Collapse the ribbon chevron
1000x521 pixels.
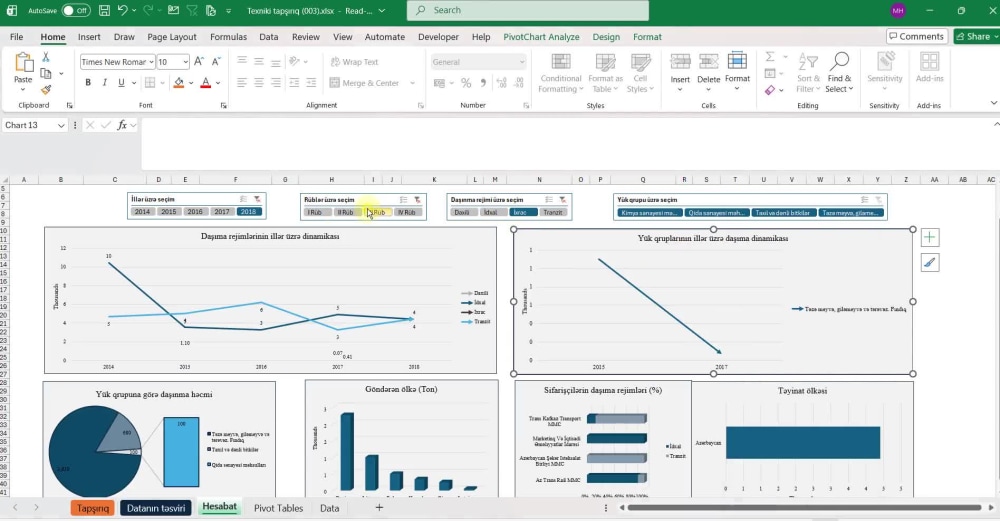[x=994, y=103]
